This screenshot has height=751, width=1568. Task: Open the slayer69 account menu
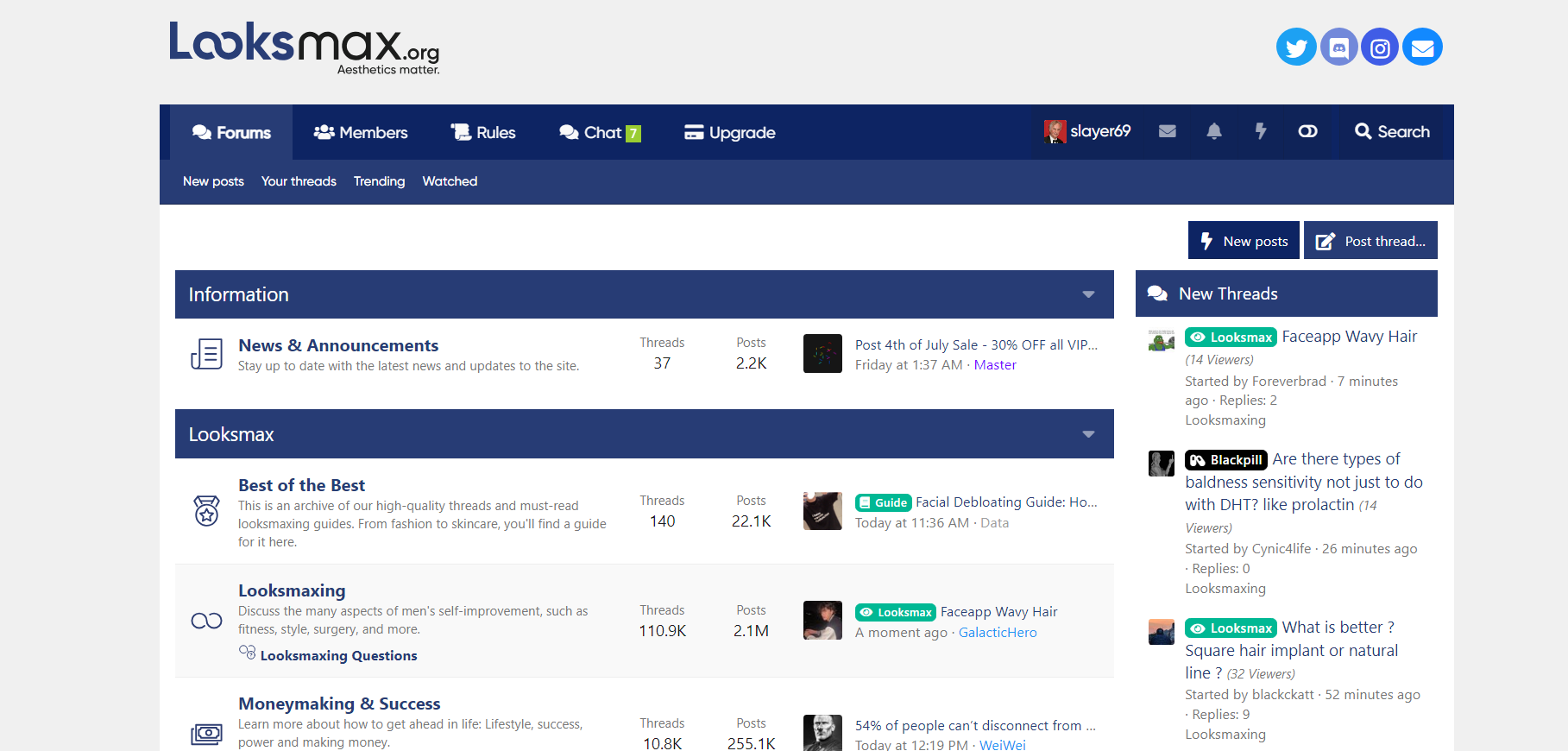[x=1087, y=131]
